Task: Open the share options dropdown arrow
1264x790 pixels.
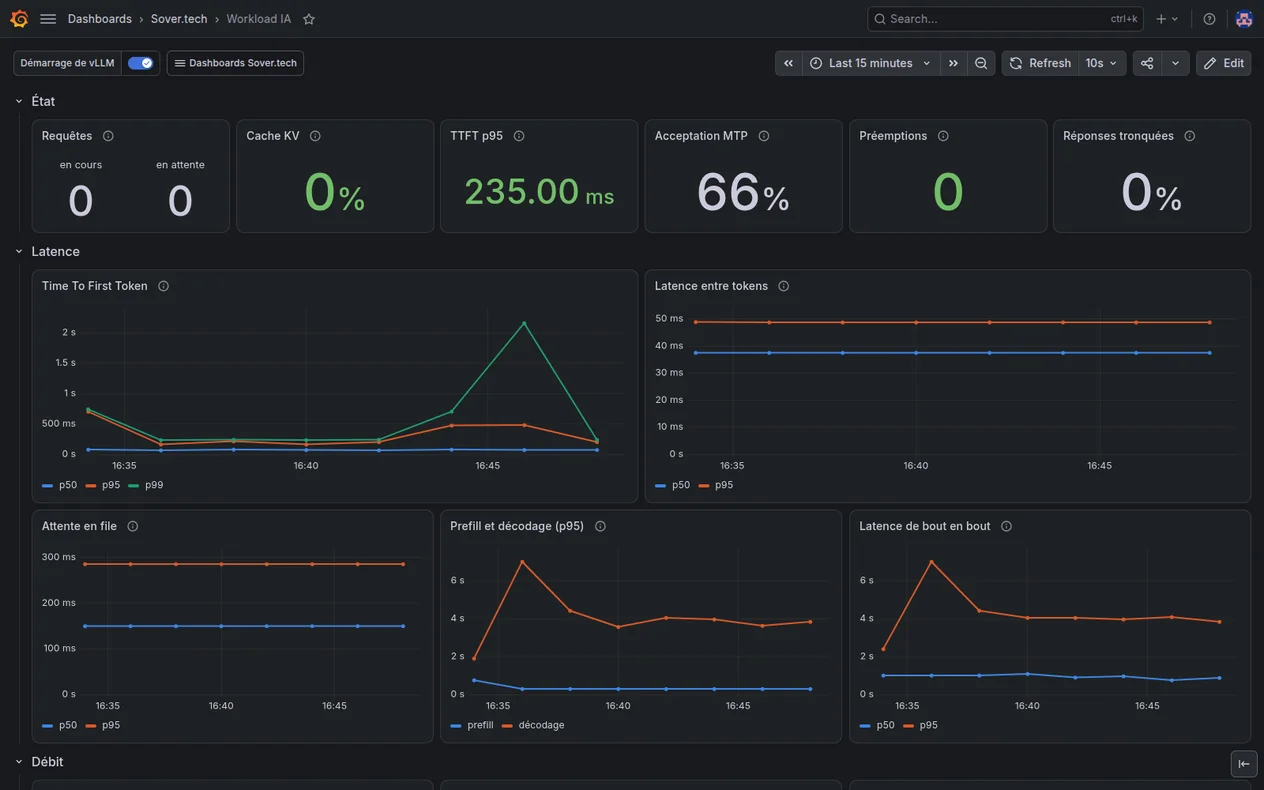Action: [x=1175, y=63]
